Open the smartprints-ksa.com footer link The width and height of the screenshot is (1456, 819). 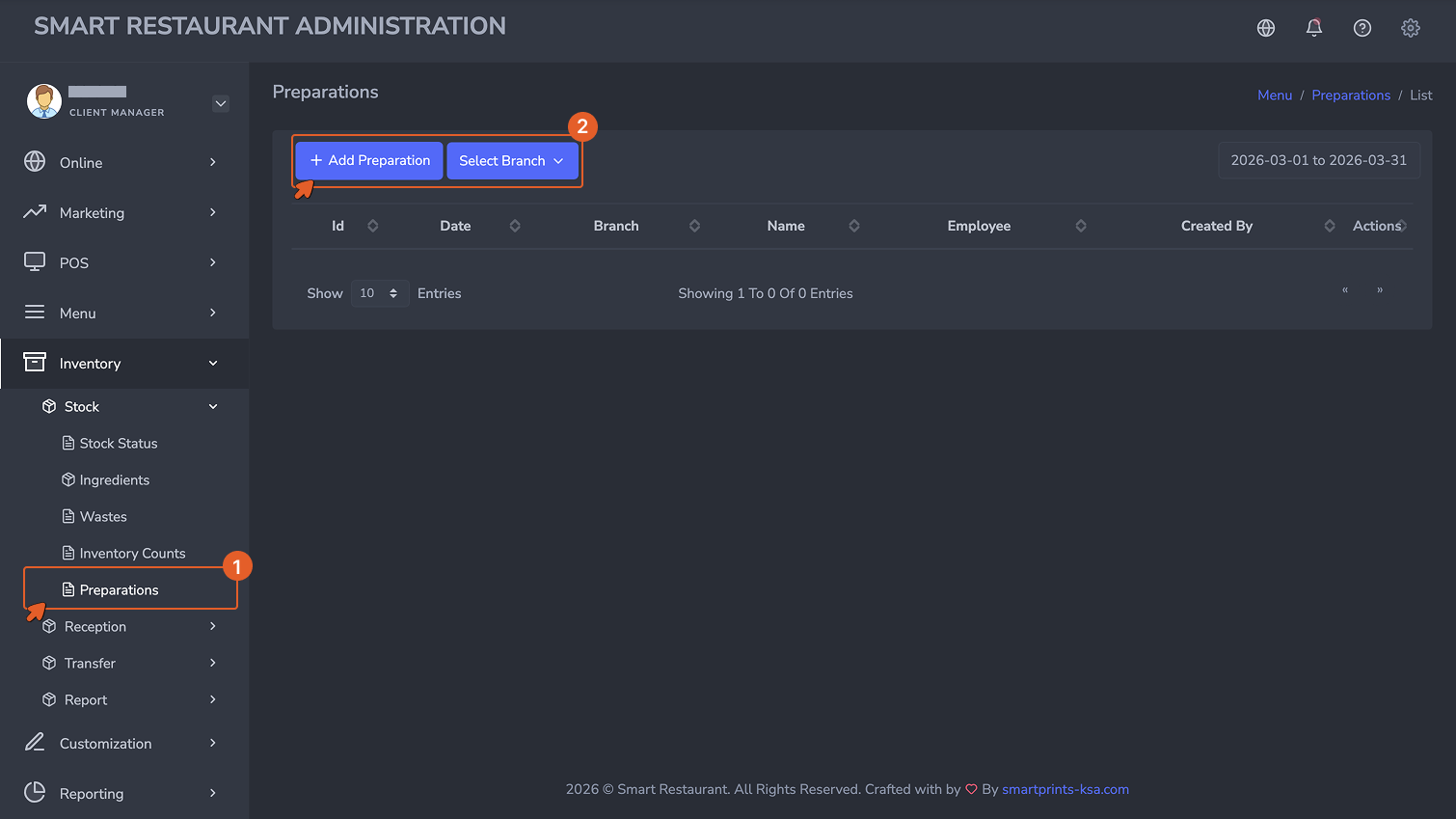point(1065,789)
